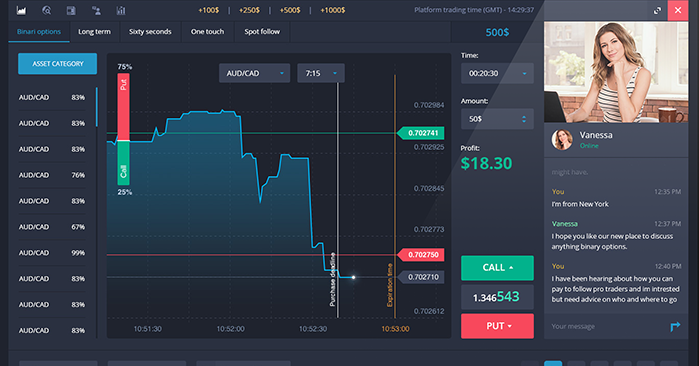Image resolution: width=699 pixels, height=366 pixels.
Task: Click the white current price dot on chart
Action: click(354, 277)
